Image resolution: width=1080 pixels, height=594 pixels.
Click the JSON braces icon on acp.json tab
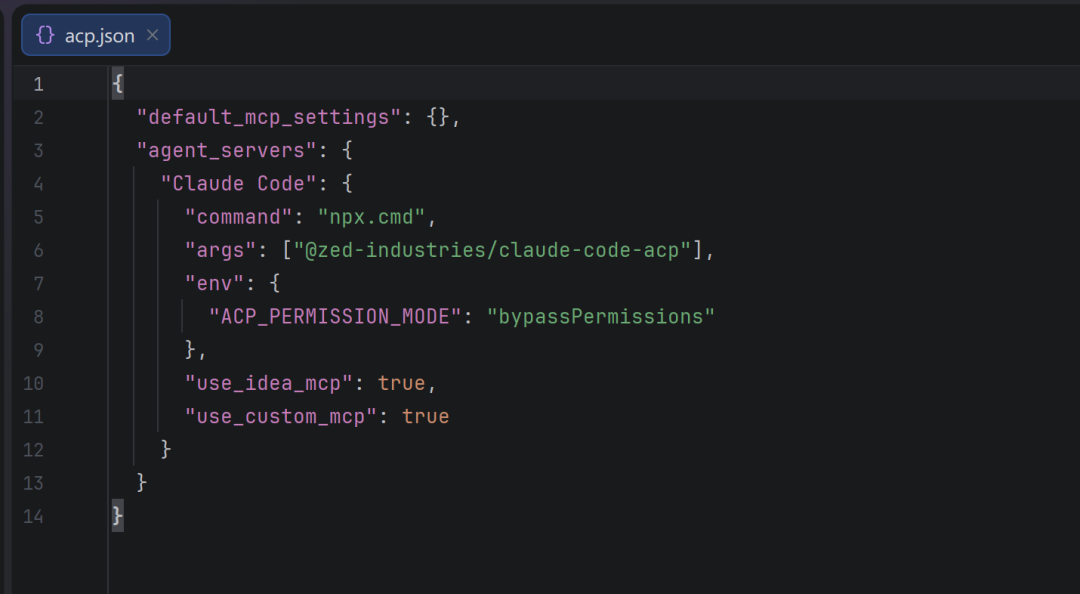(x=45, y=35)
